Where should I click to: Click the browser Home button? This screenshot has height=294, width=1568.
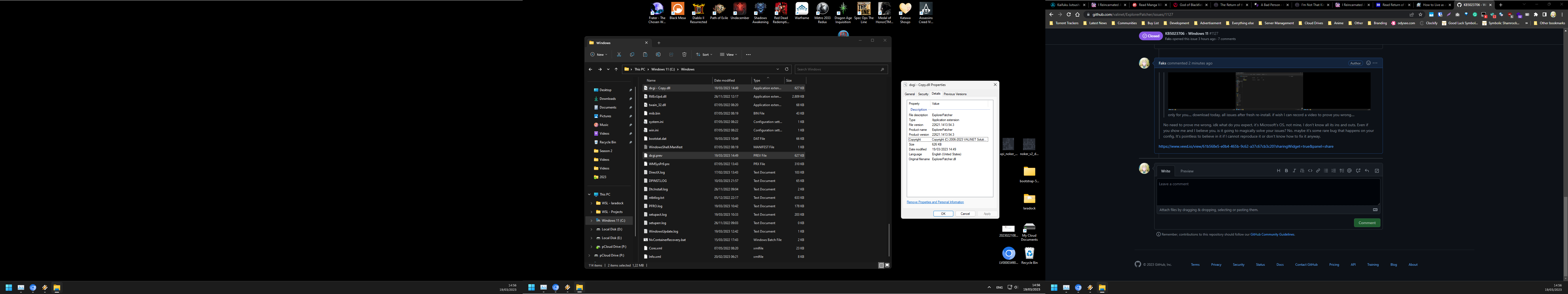pyautogui.click(x=1077, y=15)
